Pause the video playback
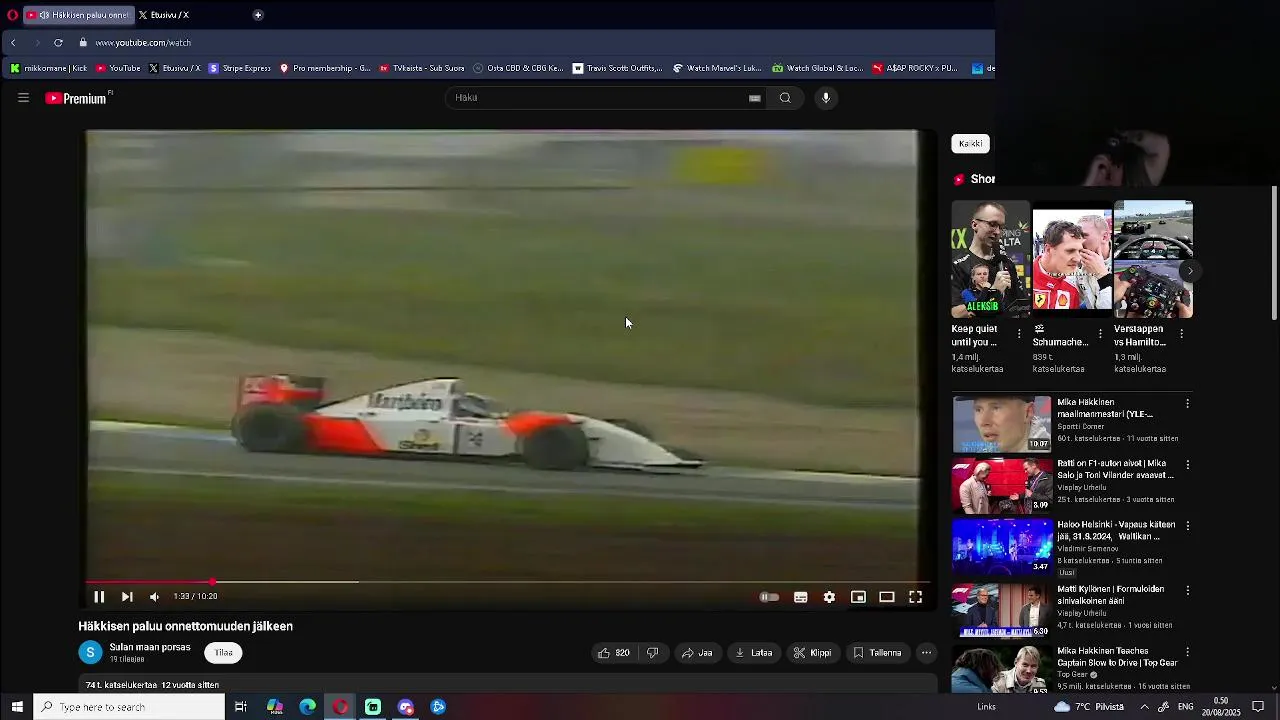Image resolution: width=1280 pixels, height=720 pixels. [x=99, y=597]
